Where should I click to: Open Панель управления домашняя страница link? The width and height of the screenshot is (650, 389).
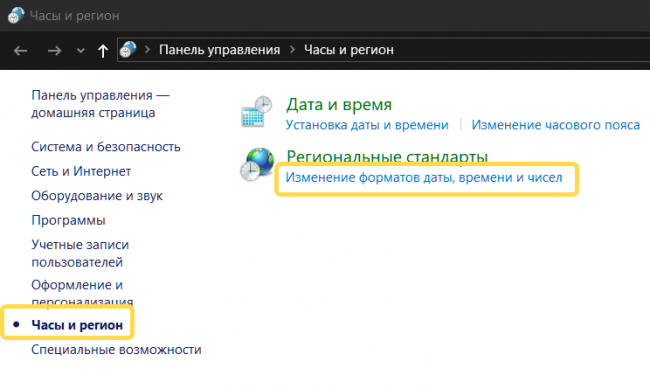100,104
